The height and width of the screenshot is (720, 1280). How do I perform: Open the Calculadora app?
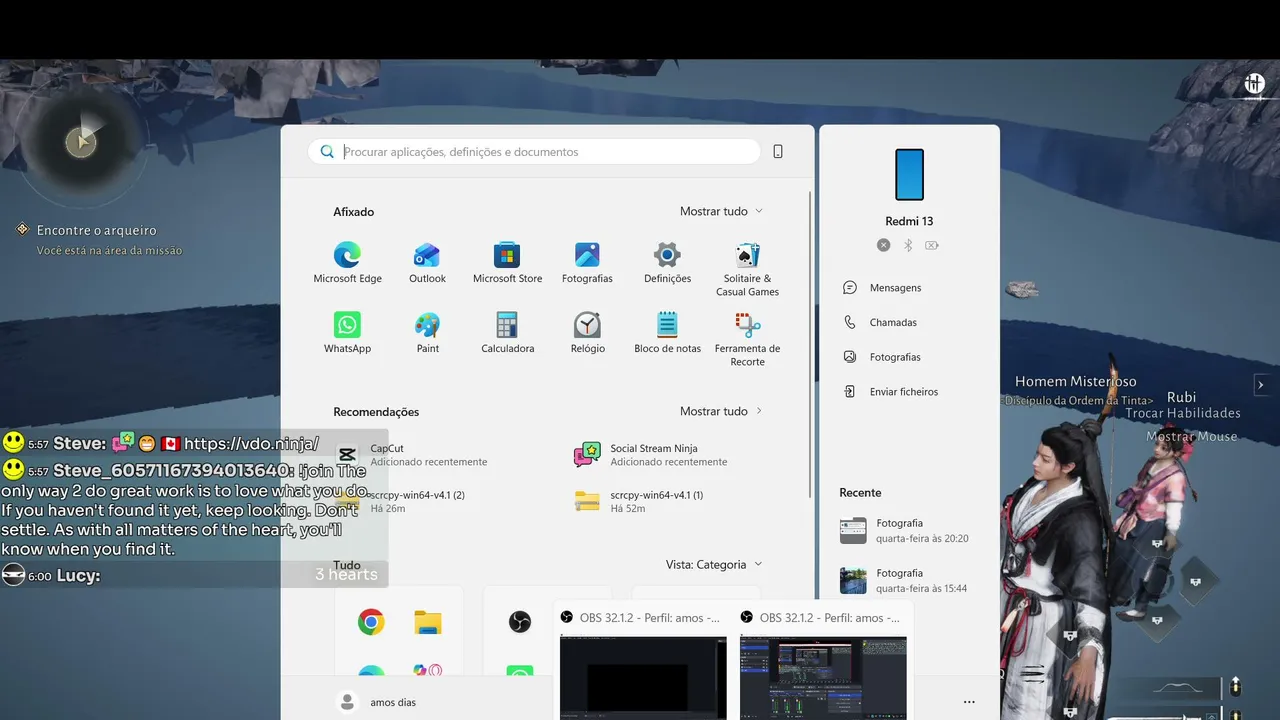point(507,333)
